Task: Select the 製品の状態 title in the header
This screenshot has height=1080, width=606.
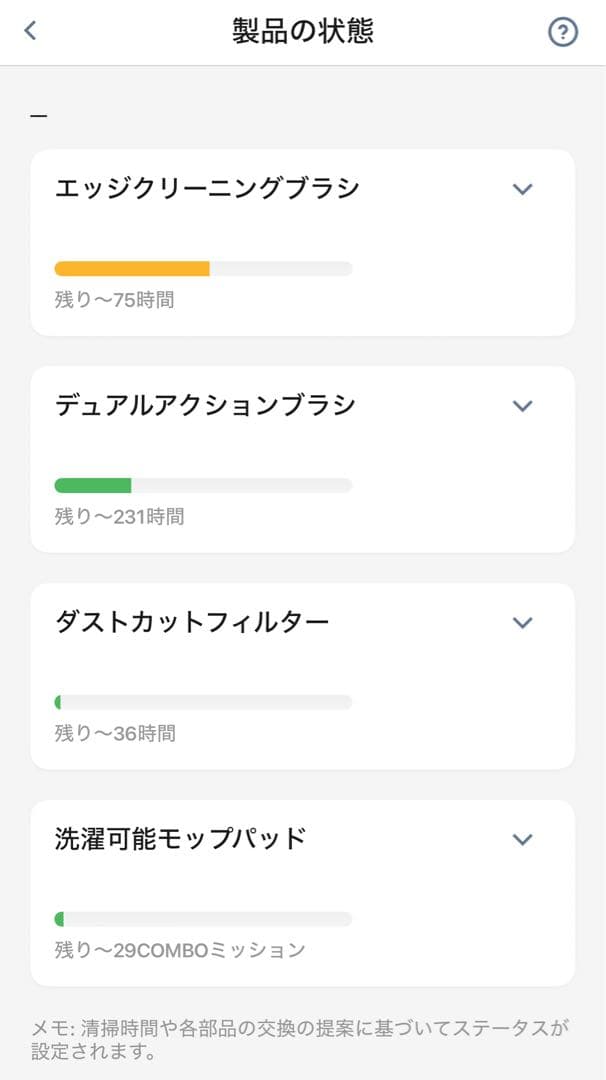Action: [x=302, y=30]
